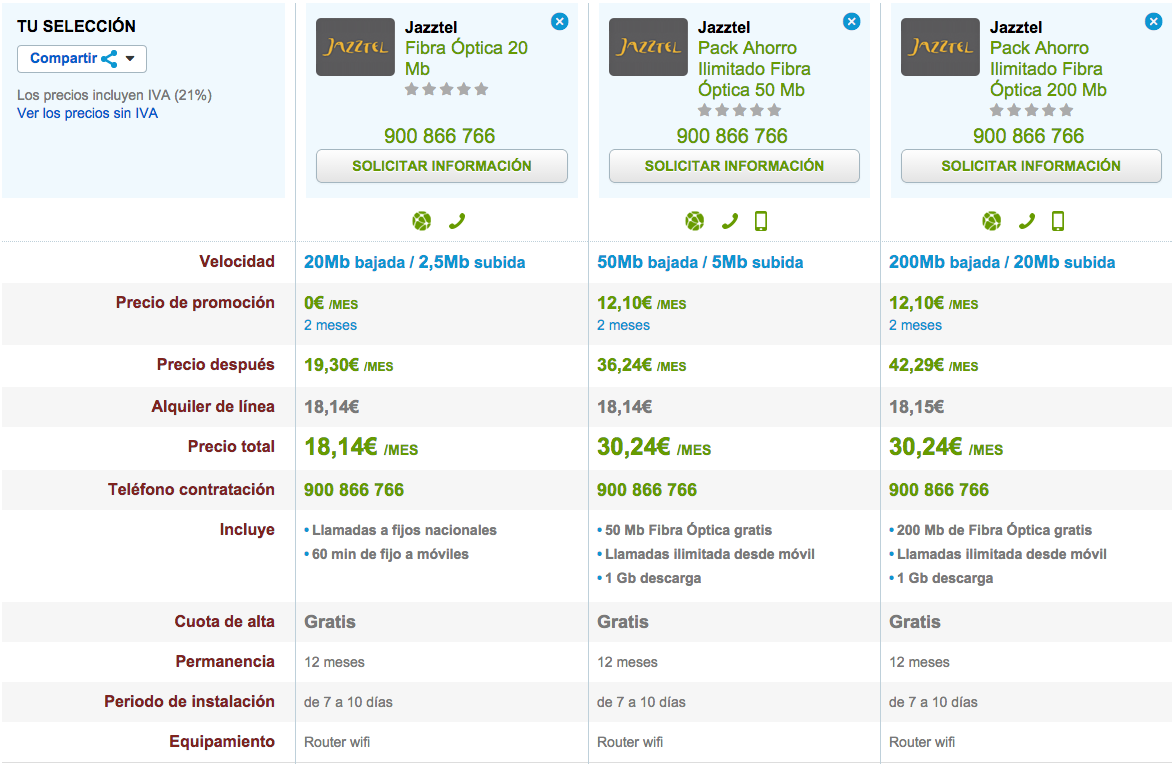Image resolution: width=1173 pixels, height=764 pixels.
Task: Click the Equipamiento row label
Action: [222, 742]
